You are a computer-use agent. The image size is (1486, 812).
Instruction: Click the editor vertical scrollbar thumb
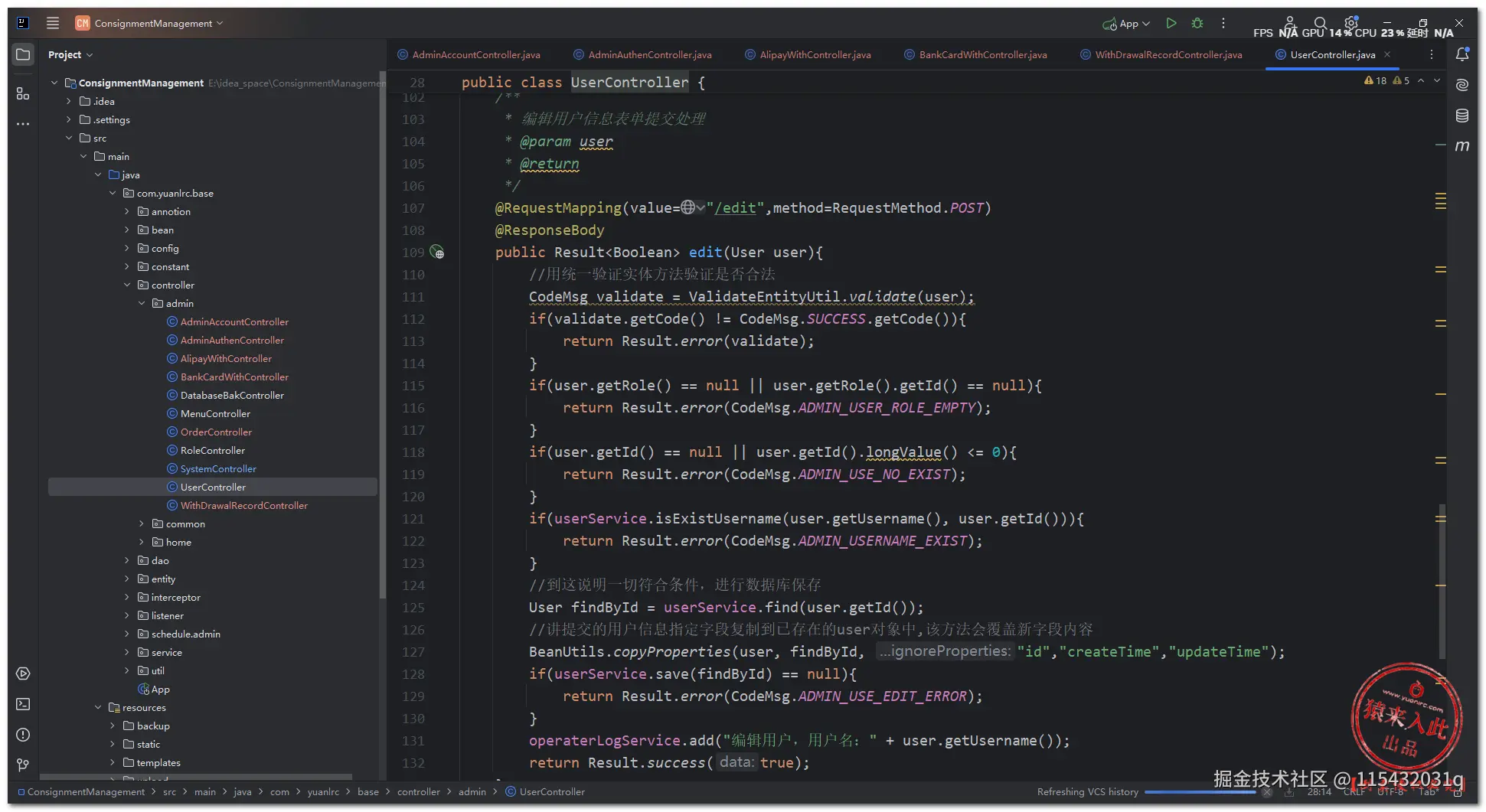click(1442, 582)
